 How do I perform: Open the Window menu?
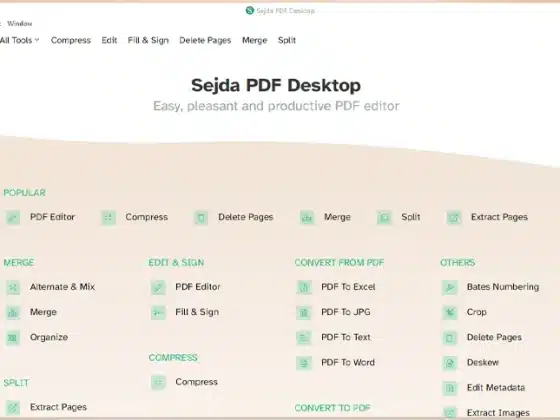[20, 24]
